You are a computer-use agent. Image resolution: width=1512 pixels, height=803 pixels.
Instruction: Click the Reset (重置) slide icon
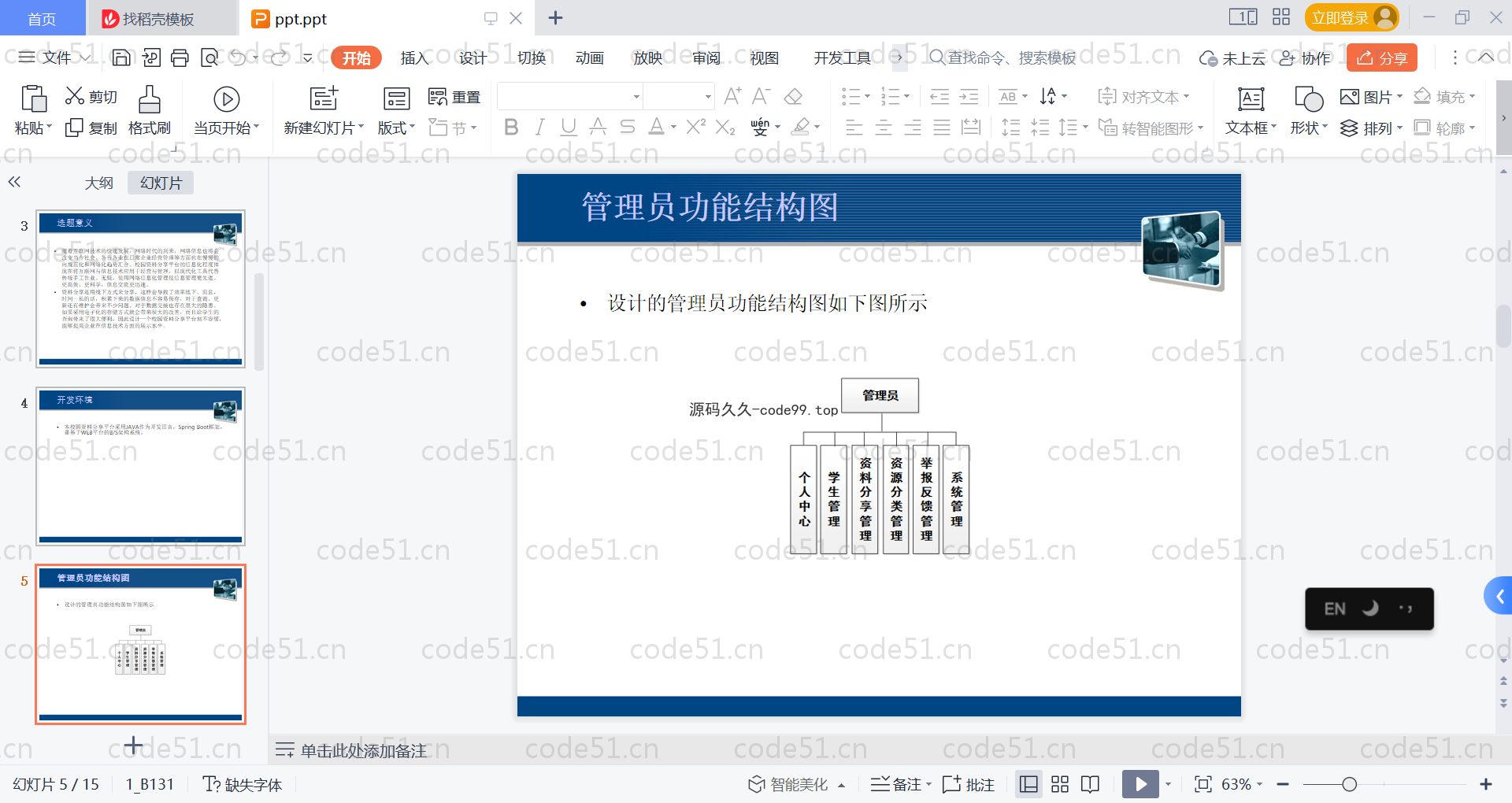pyautogui.click(x=454, y=97)
